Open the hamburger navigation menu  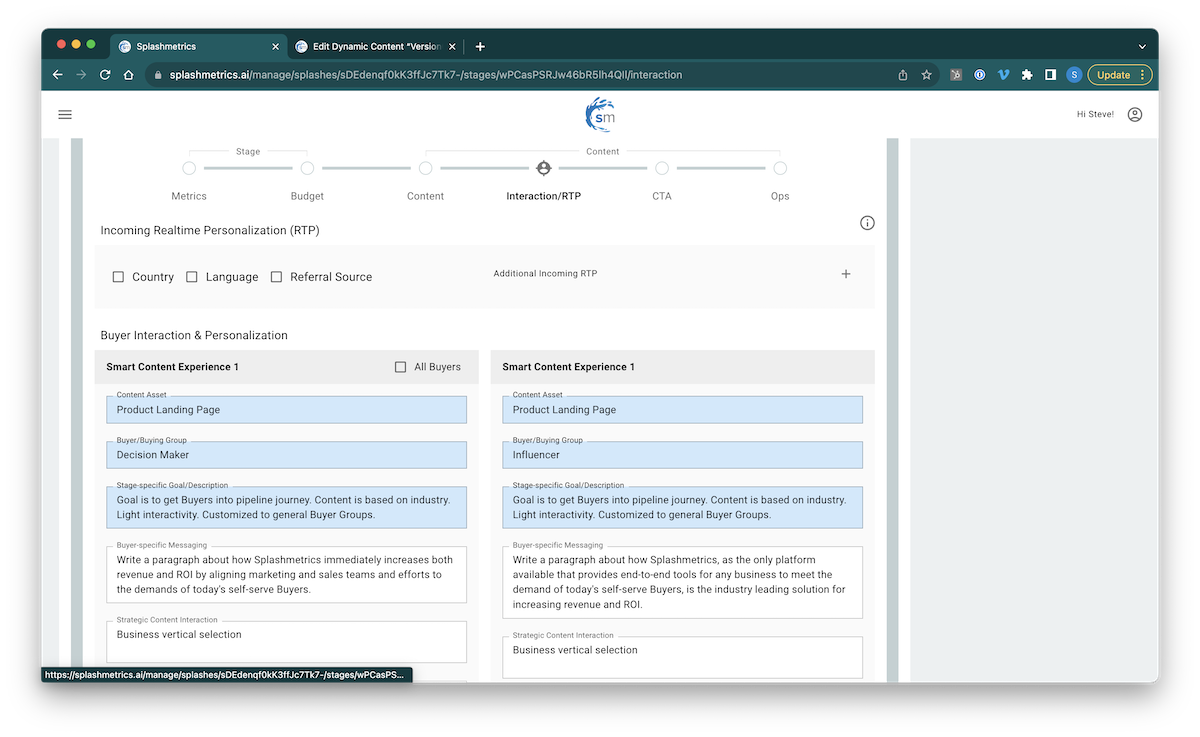(65, 115)
